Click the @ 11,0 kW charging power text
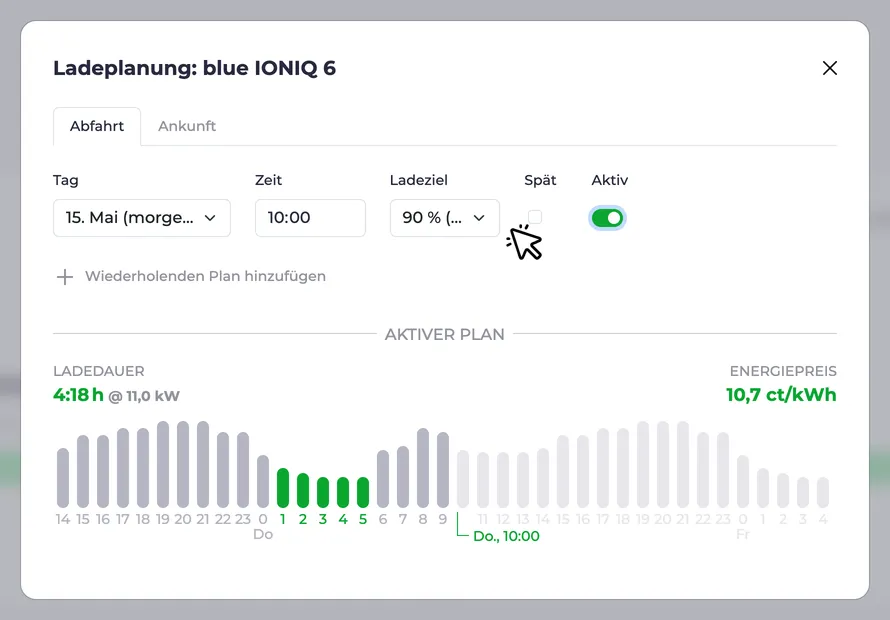The height and width of the screenshot is (620, 890). [144, 396]
